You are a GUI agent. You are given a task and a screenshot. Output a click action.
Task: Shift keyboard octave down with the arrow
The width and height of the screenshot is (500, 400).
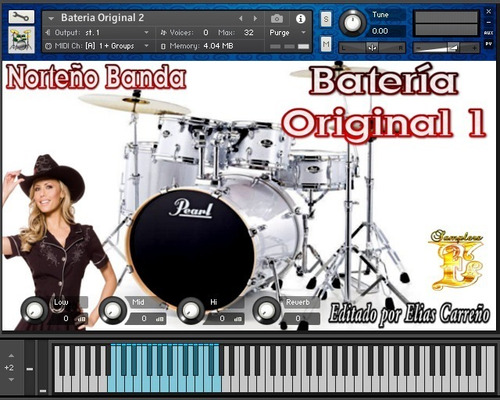click(x=11, y=380)
